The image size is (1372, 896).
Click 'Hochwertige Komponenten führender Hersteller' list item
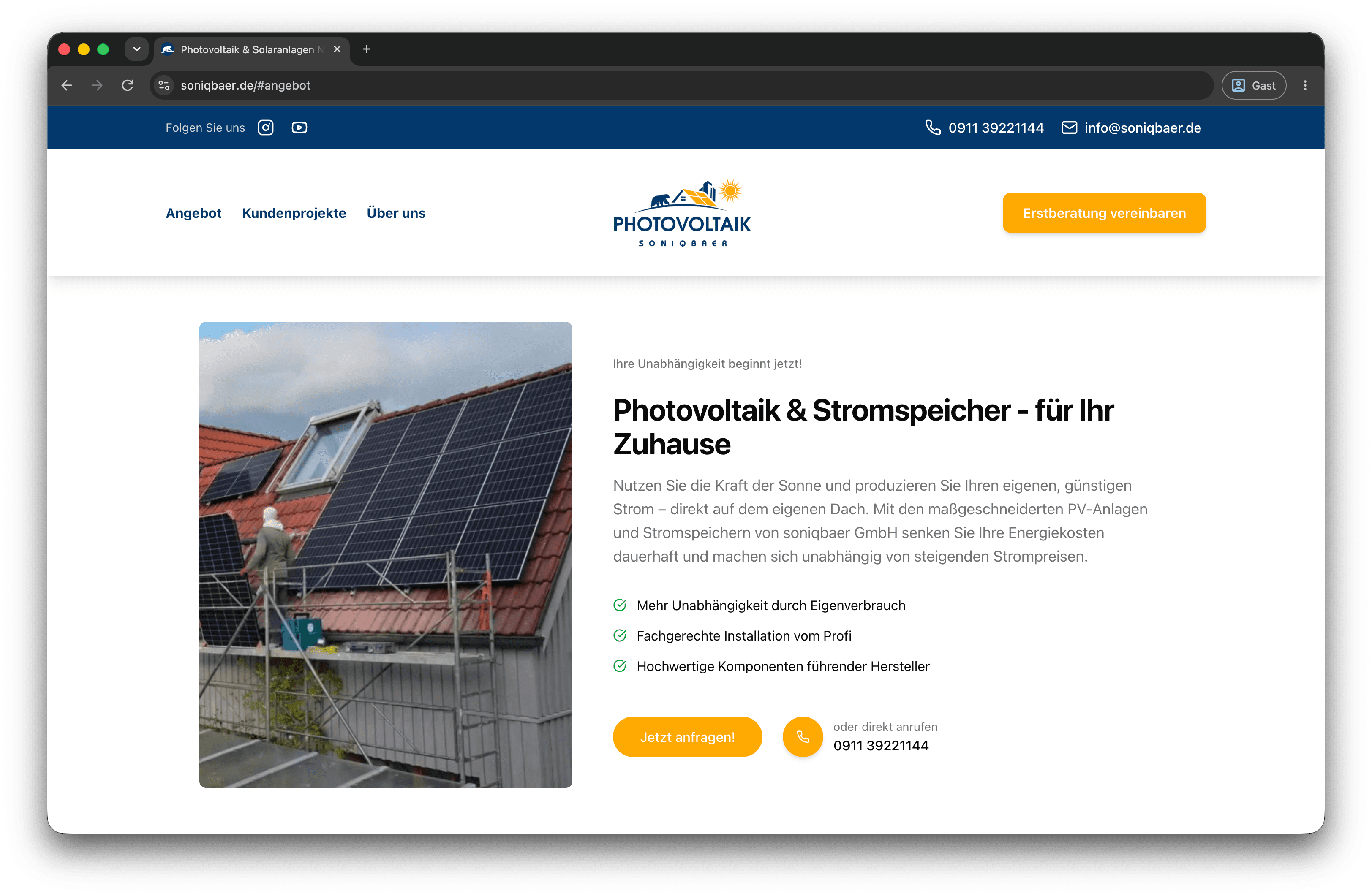pyautogui.click(x=783, y=666)
